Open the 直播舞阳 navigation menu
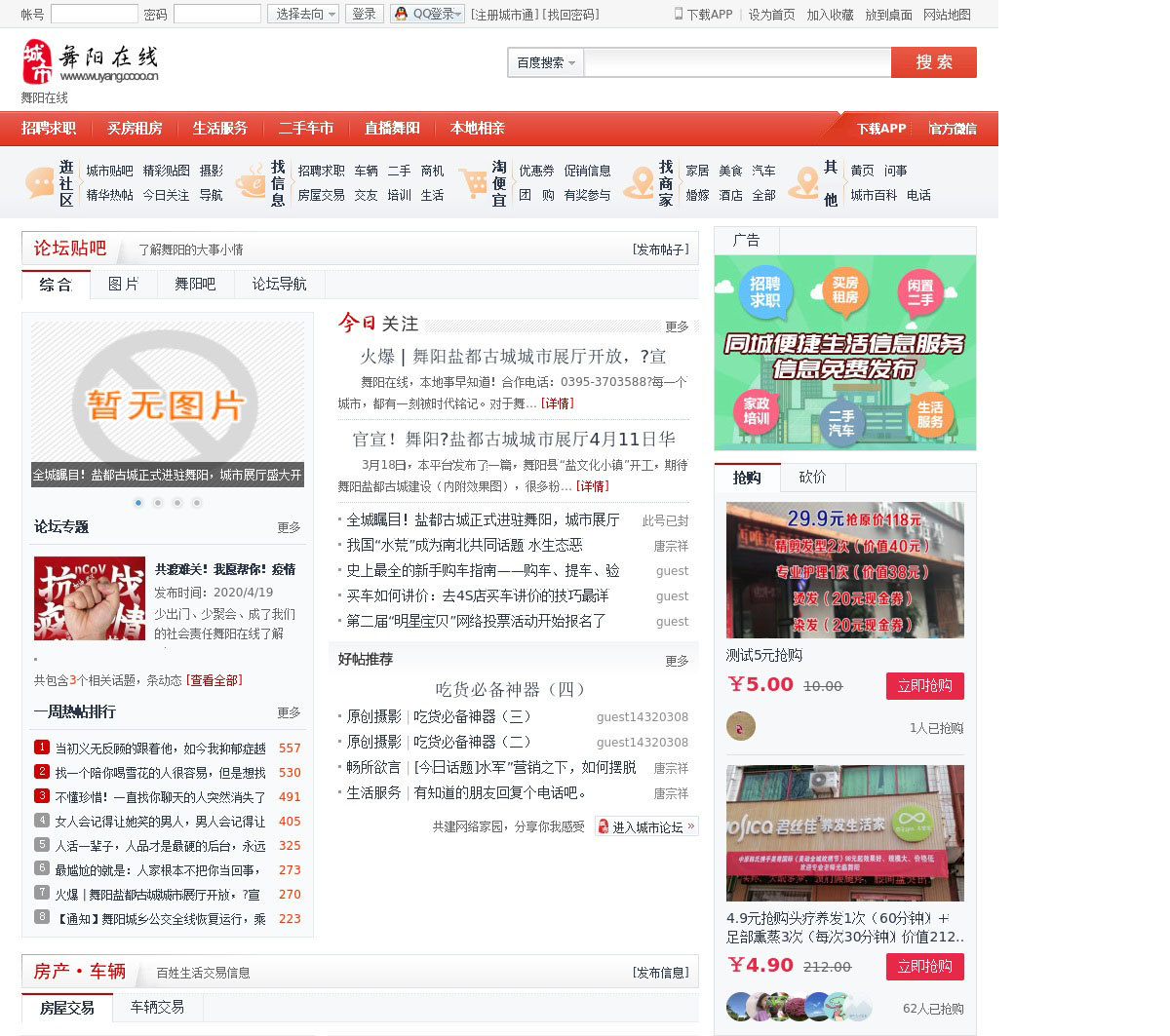 pos(392,129)
